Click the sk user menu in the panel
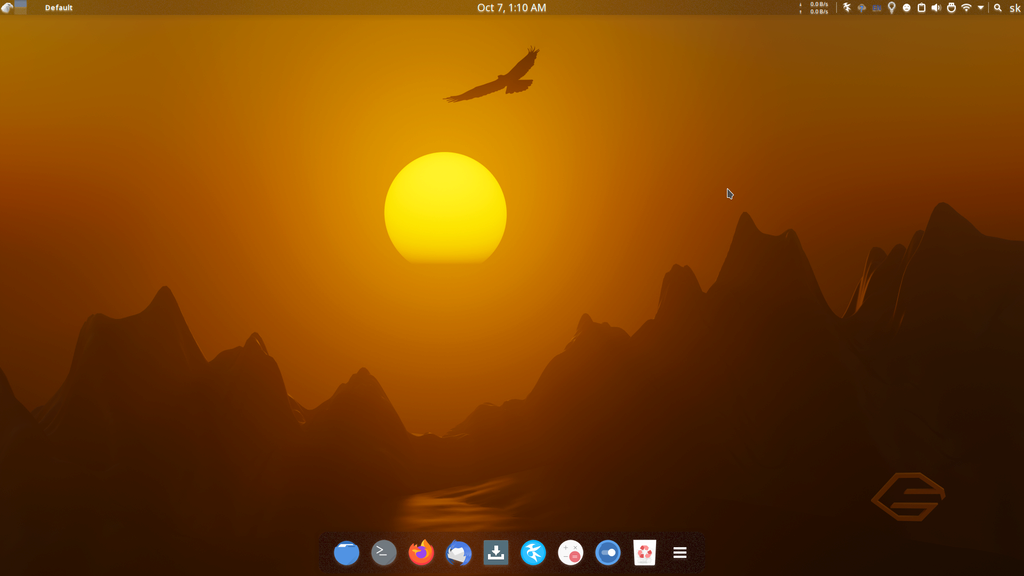Image resolution: width=1024 pixels, height=576 pixels. pos(1013,8)
